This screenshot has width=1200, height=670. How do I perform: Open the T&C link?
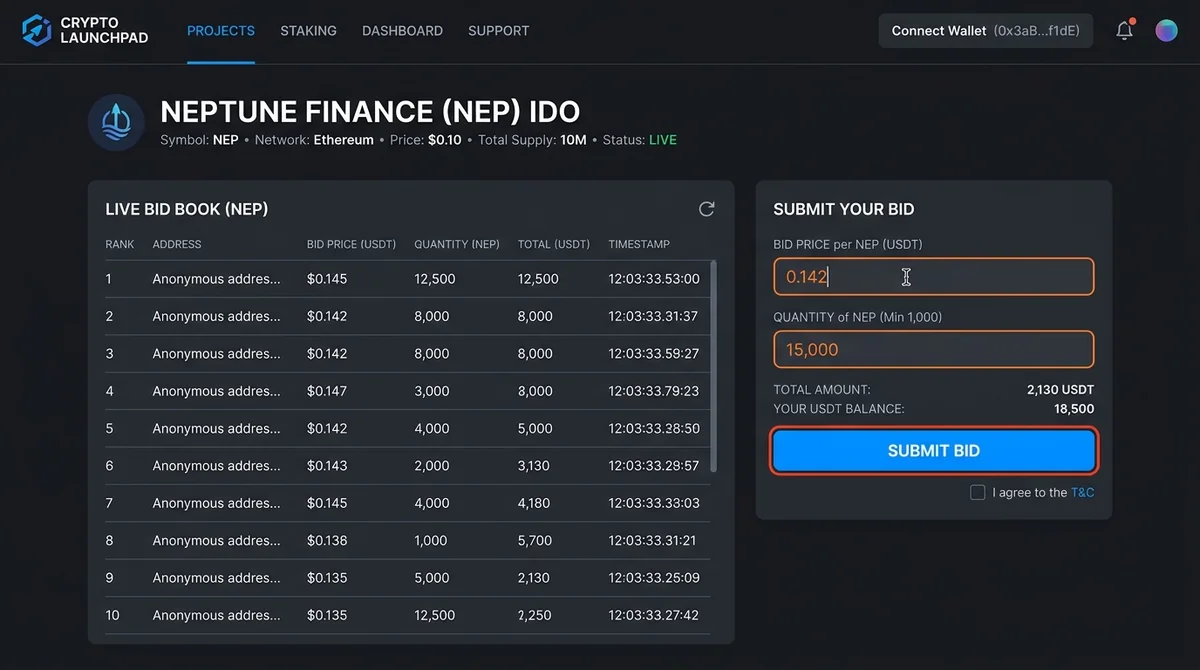[1083, 492]
